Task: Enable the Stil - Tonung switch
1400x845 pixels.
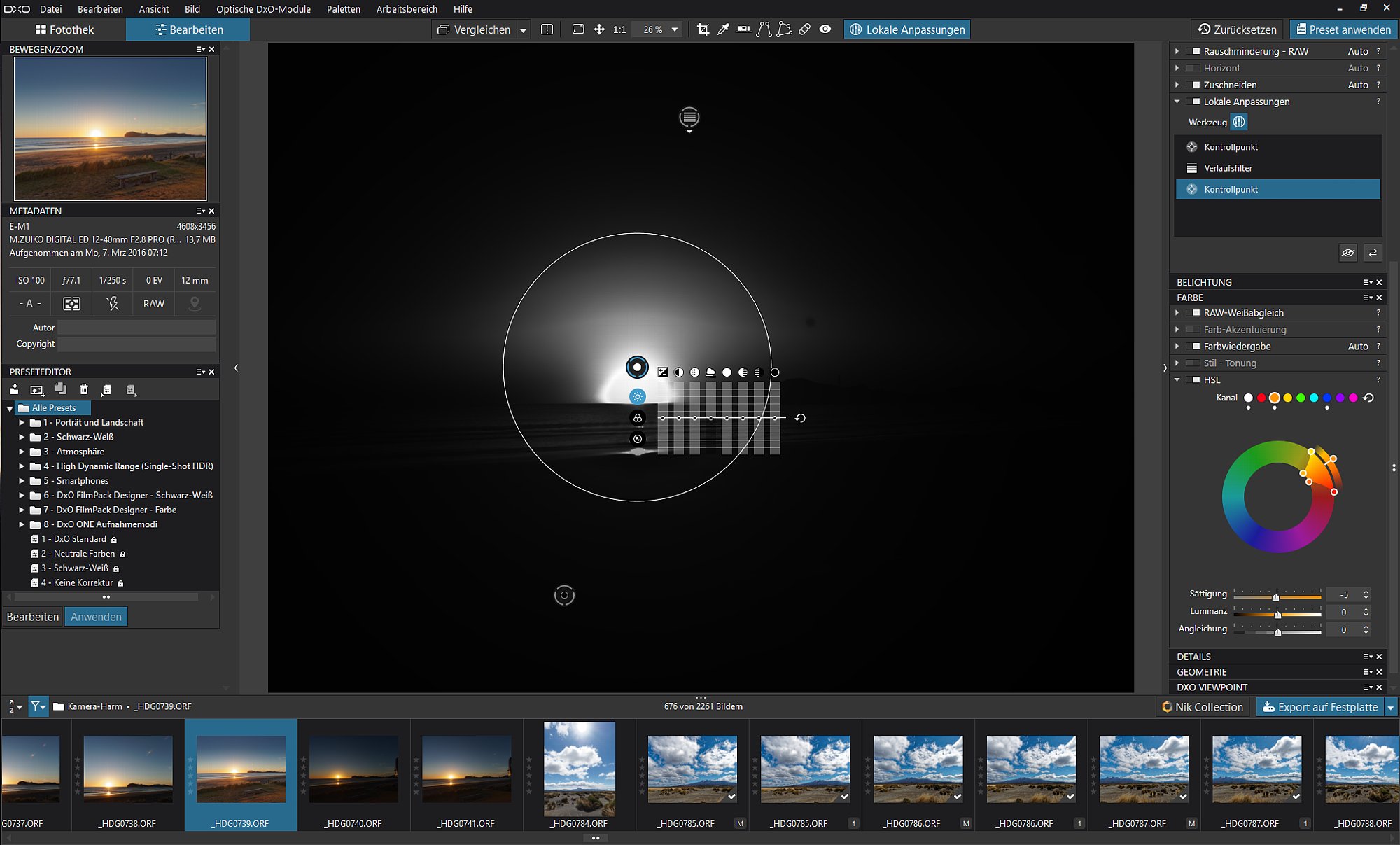Action: (x=1193, y=363)
